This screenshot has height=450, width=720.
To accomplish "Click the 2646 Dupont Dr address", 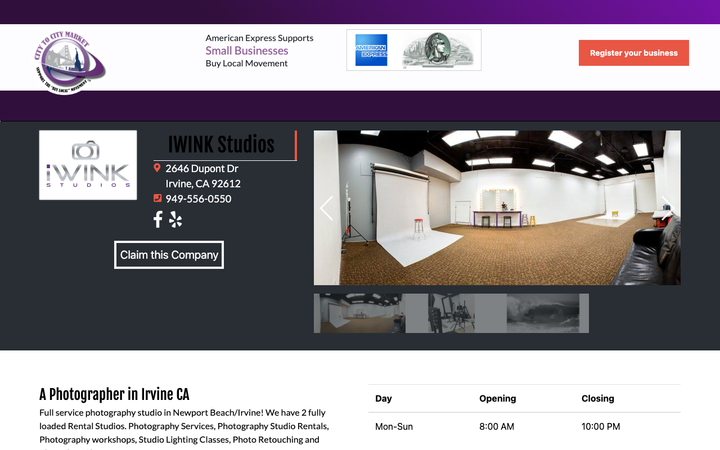I will (202, 169).
